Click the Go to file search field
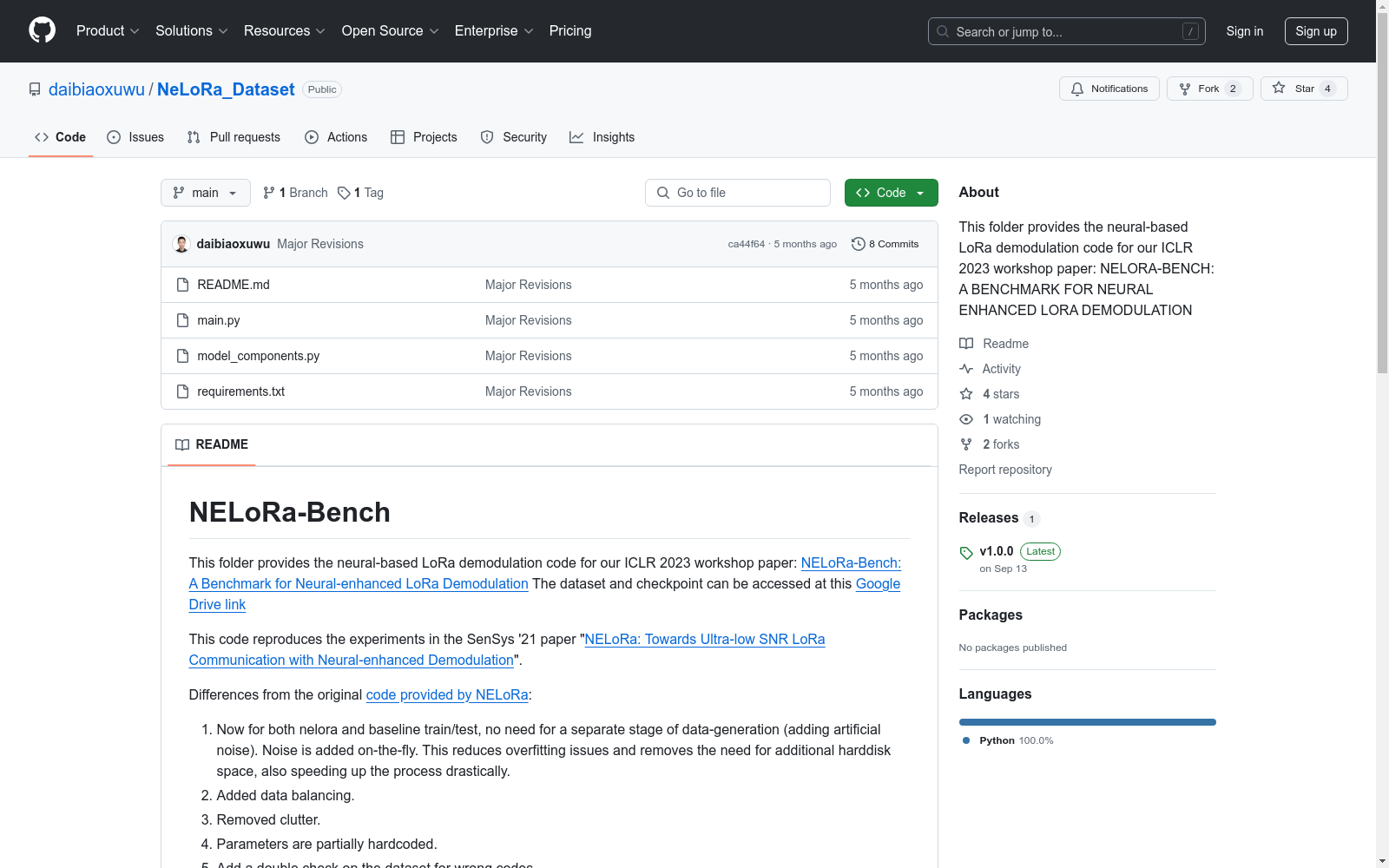1389x868 pixels. click(738, 193)
